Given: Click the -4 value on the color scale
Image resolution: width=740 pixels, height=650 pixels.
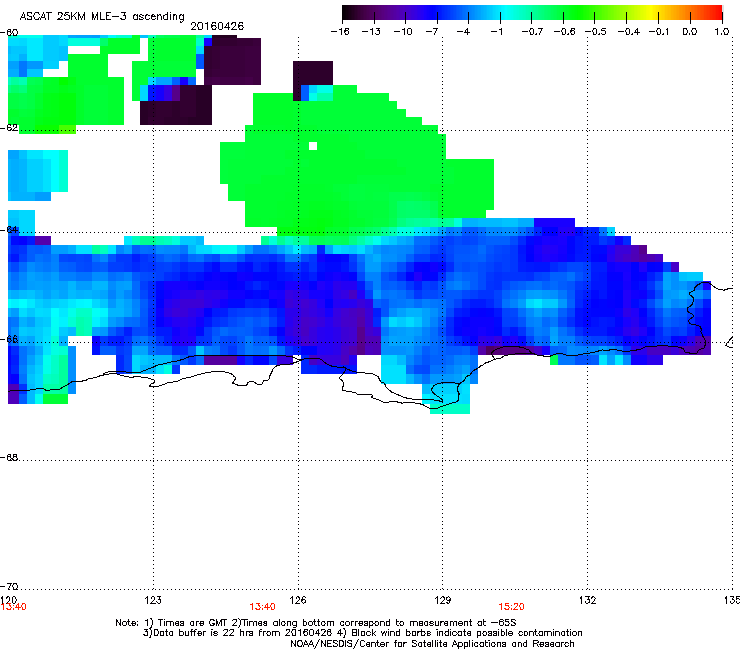Looking at the screenshot, I should click(x=463, y=32).
